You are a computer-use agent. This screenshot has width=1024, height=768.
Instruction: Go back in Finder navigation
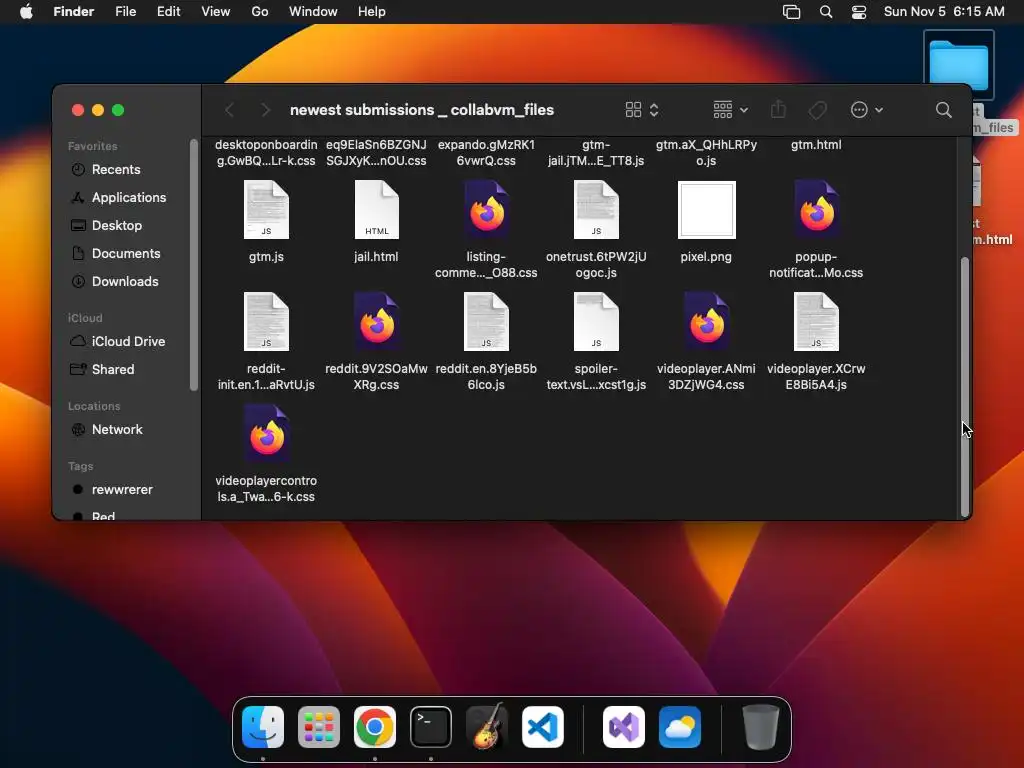(229, 110)
